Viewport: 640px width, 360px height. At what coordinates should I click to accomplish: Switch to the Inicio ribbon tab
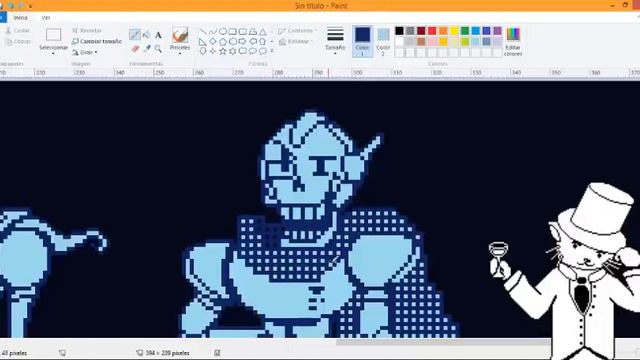pos(20,18)
